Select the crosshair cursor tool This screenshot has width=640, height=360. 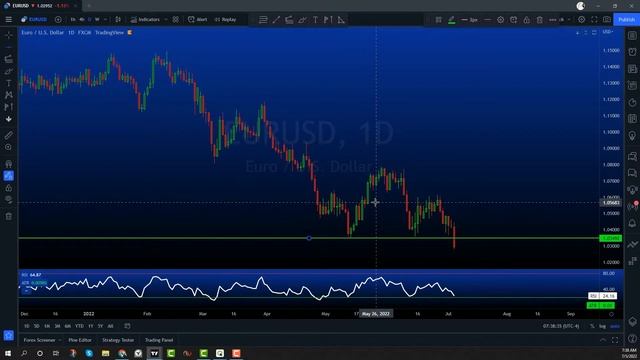click(9, 36)
